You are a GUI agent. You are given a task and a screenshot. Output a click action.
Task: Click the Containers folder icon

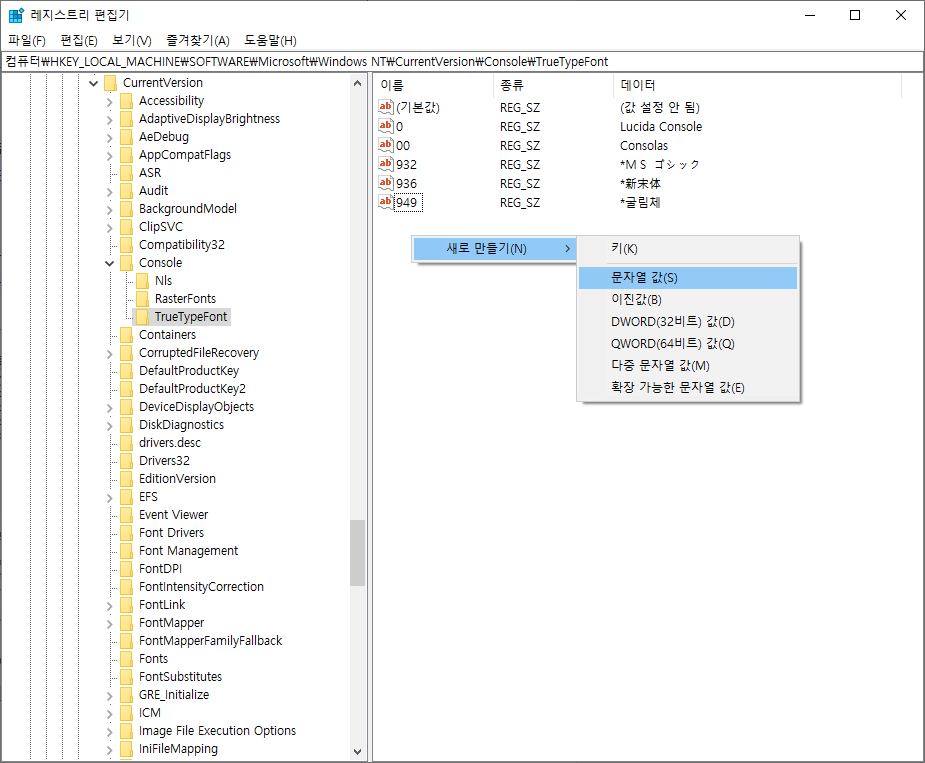[126, 335]
